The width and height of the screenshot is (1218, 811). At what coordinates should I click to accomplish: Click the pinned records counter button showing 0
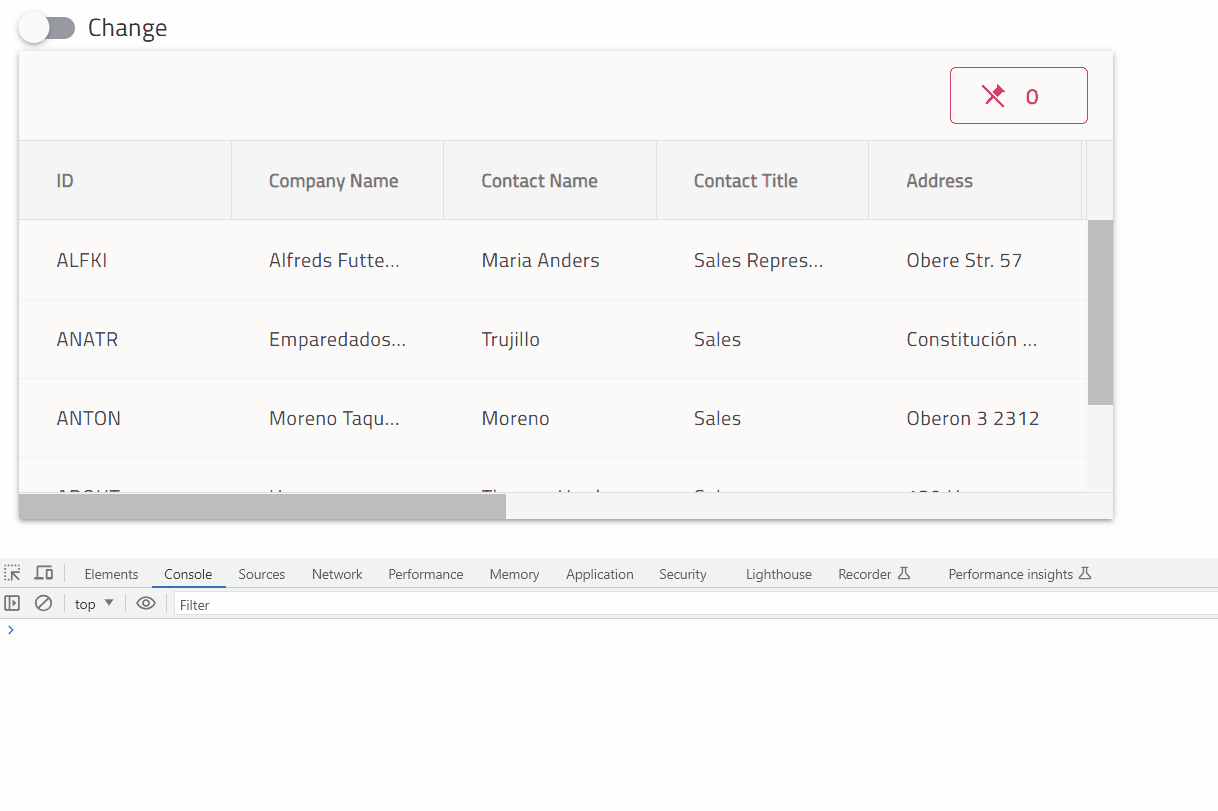[1018, 95]
